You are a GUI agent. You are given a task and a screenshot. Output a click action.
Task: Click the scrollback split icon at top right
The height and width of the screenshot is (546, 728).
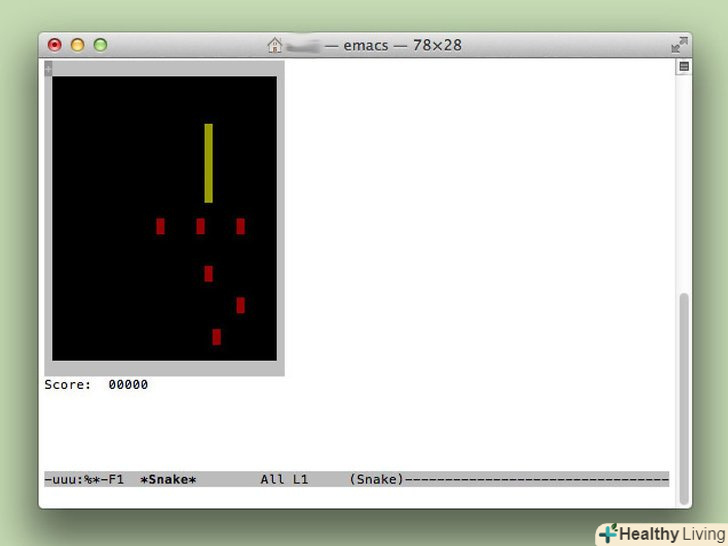click(x=683, y=67)
